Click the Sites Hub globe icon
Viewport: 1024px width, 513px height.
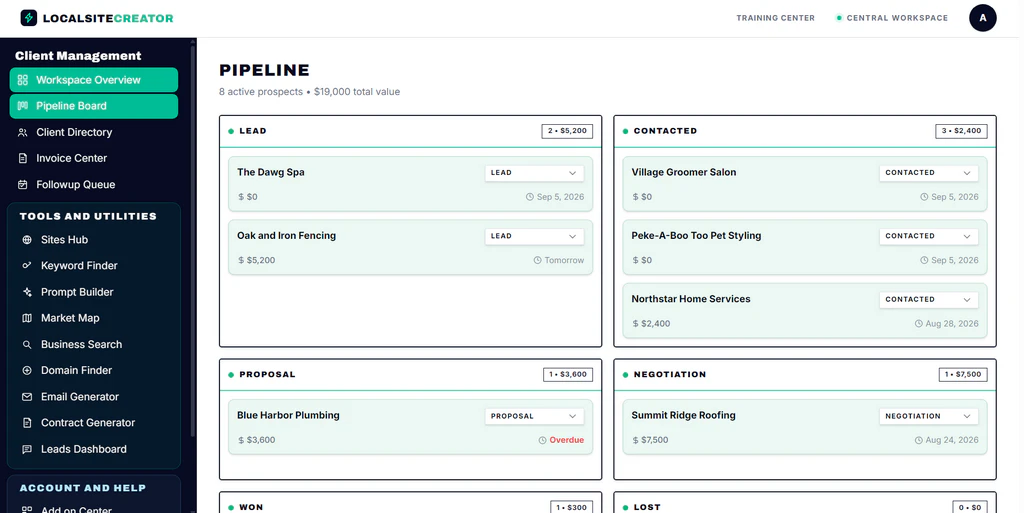click(27, 240)
